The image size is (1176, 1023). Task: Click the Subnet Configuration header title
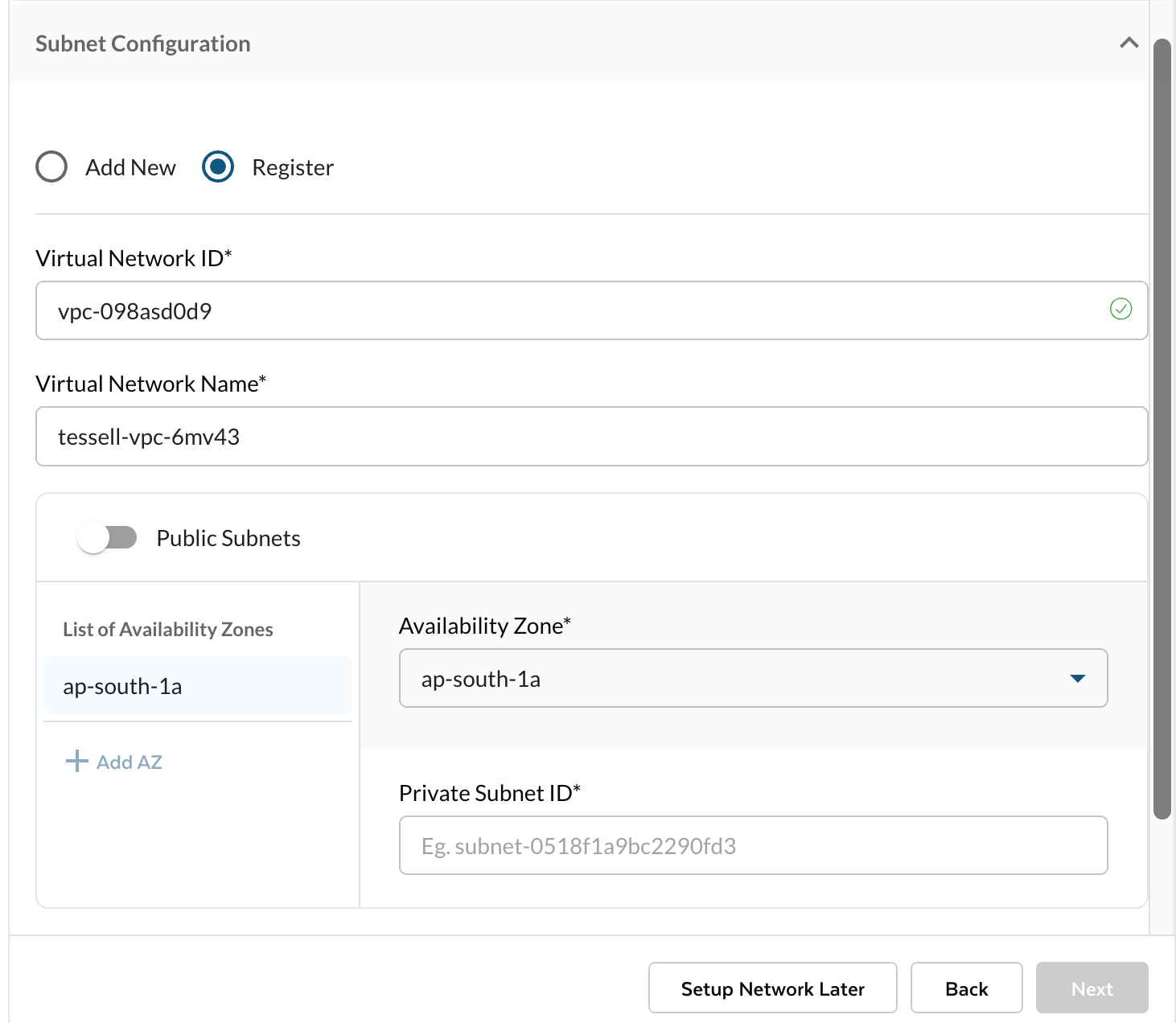tap(142, 43)
